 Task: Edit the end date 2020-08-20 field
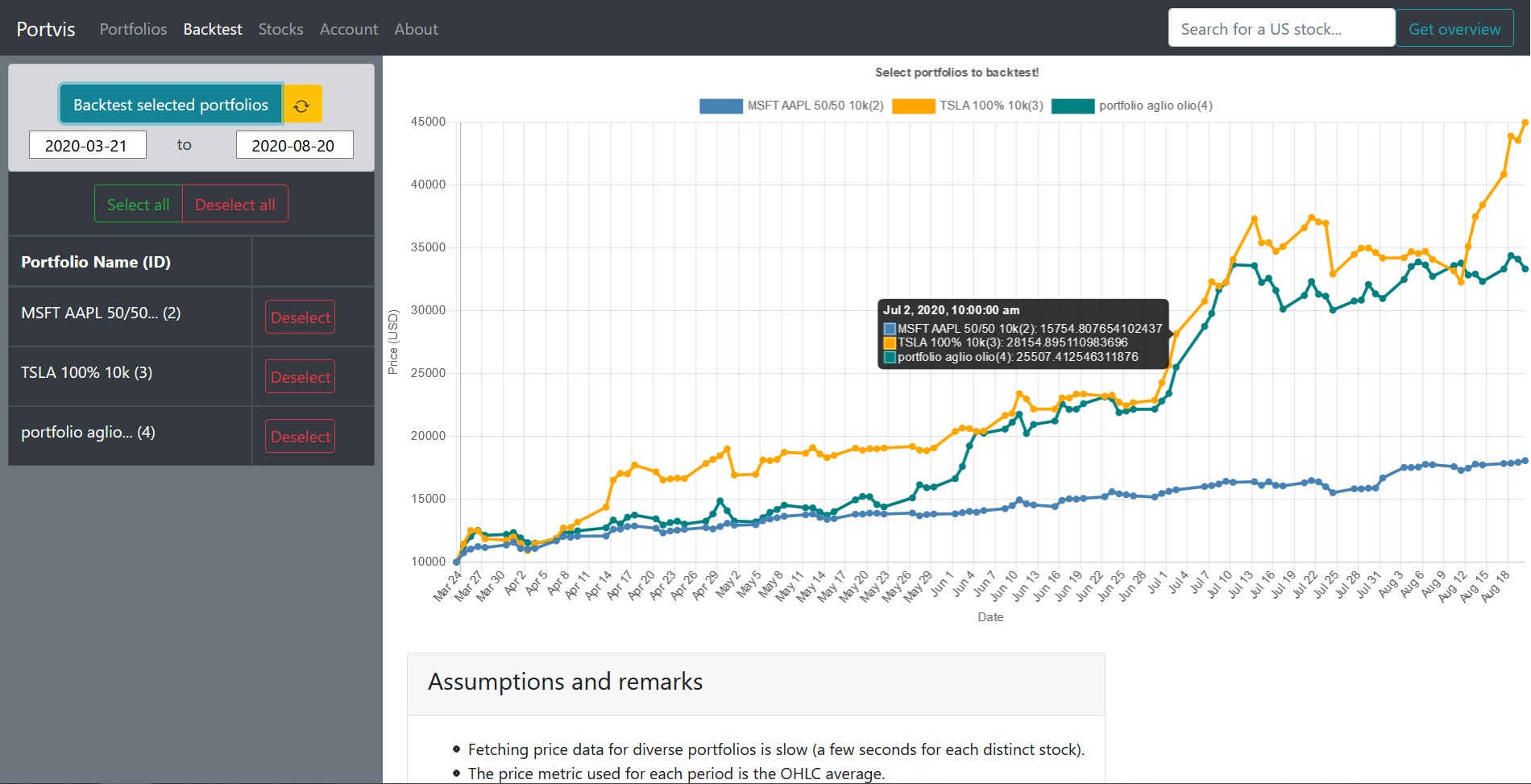point(294,145)
